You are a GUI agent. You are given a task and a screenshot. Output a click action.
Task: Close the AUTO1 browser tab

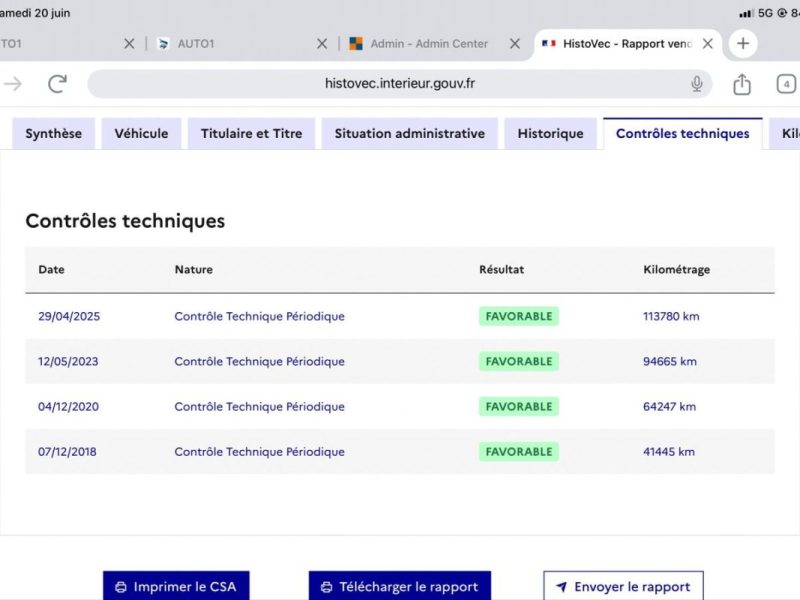coord(322,44)
